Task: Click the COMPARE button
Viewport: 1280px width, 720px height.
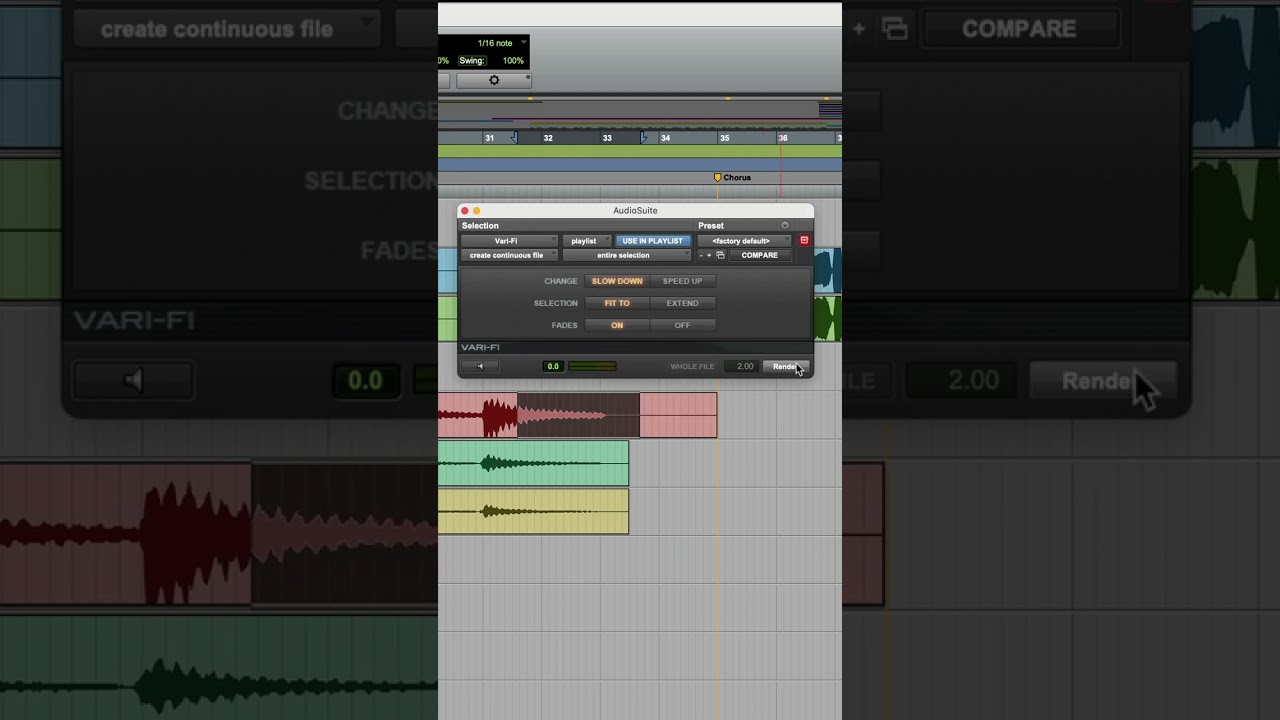Action: 759,255
